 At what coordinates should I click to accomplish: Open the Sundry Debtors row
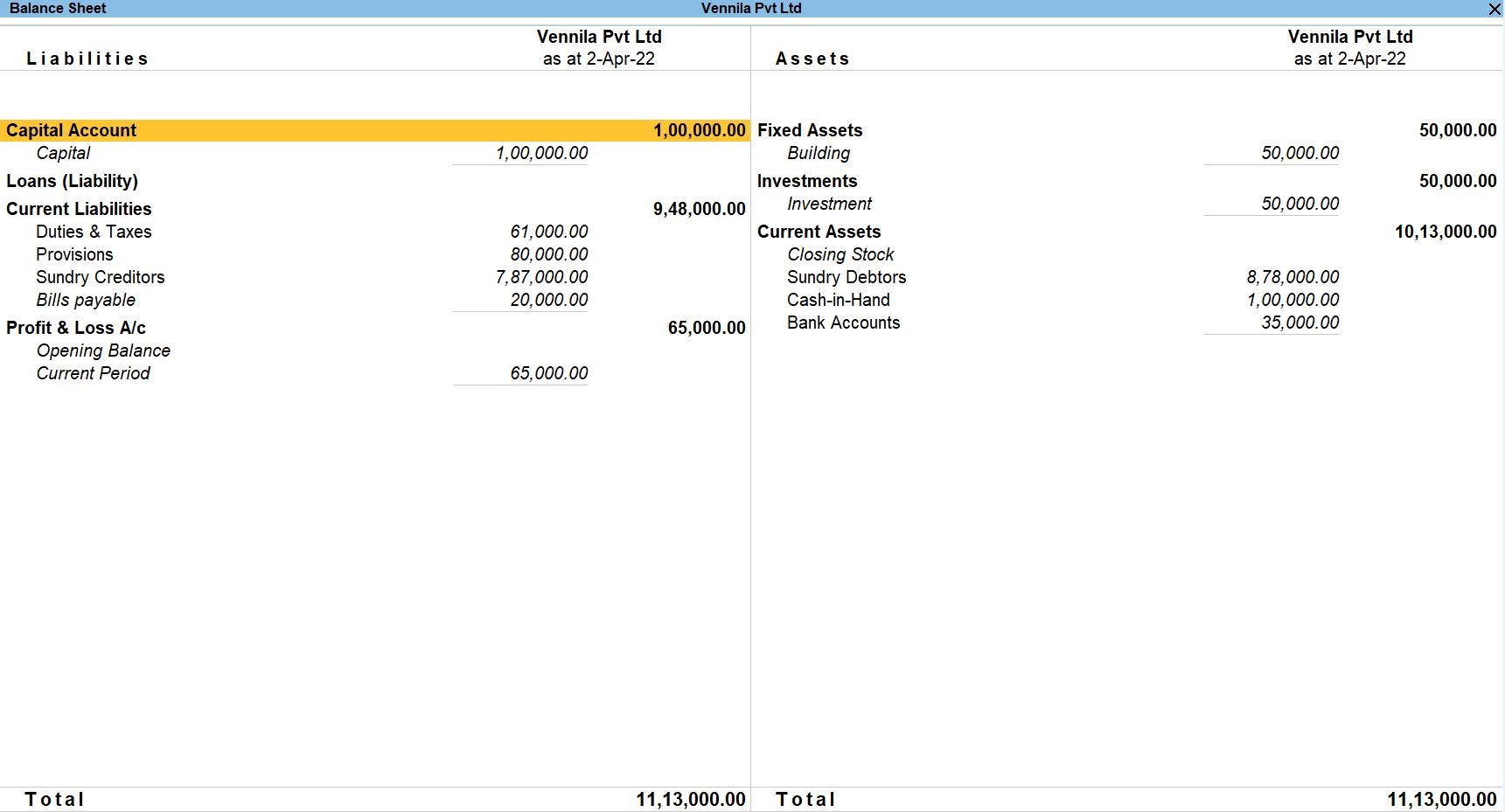coord(847,277)
